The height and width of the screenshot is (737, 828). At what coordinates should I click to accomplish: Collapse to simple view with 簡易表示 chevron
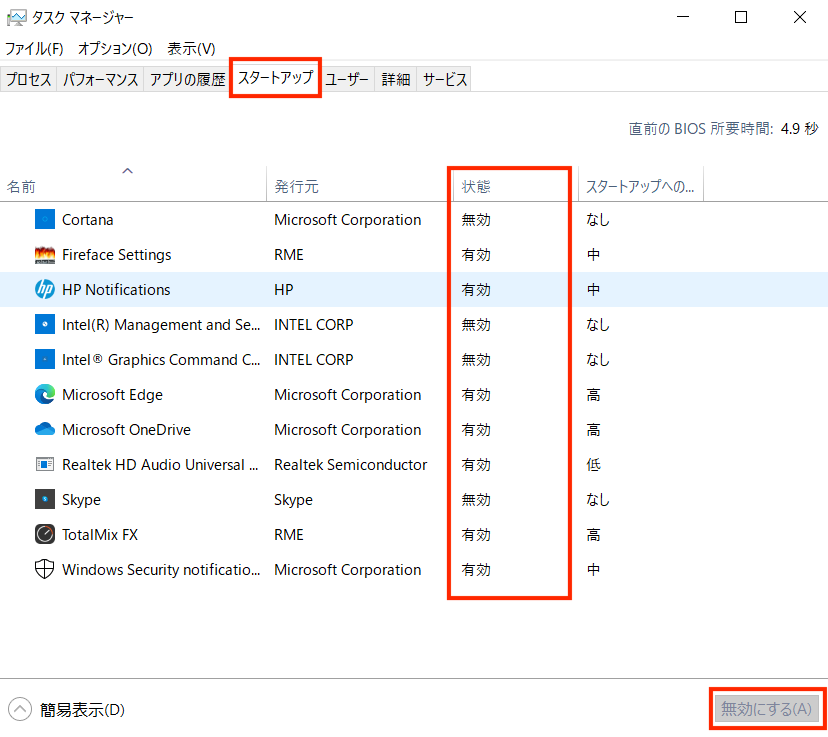[19, 710]
